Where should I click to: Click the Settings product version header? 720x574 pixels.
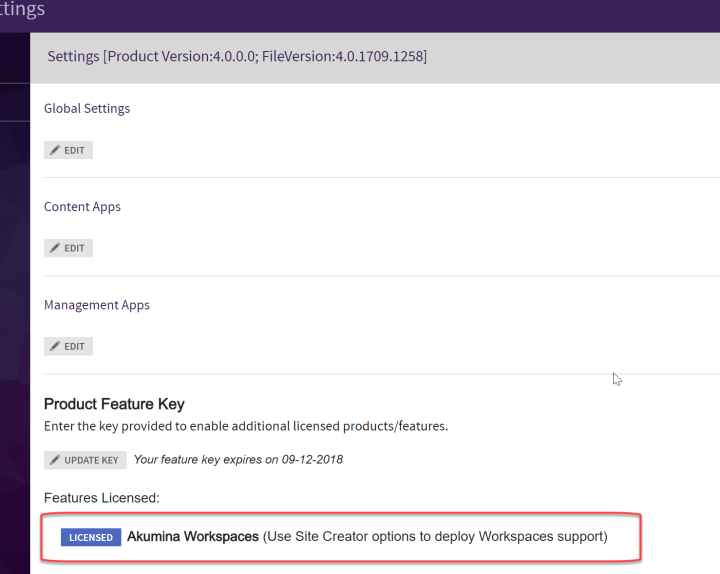pos(237,57)
